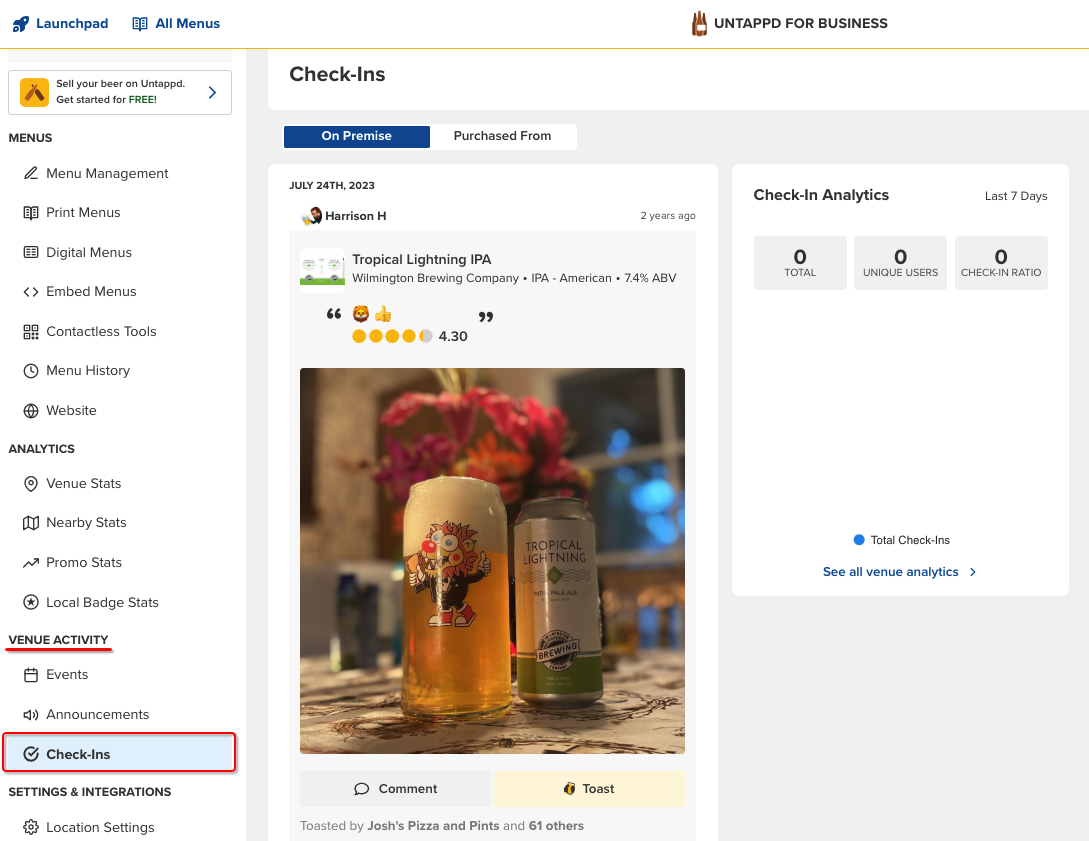Image resolution: width=1089 pixels, height=841 pixels.
Task: Toggle the Total Check-Ins legend dot
Action: pos(858,540)
